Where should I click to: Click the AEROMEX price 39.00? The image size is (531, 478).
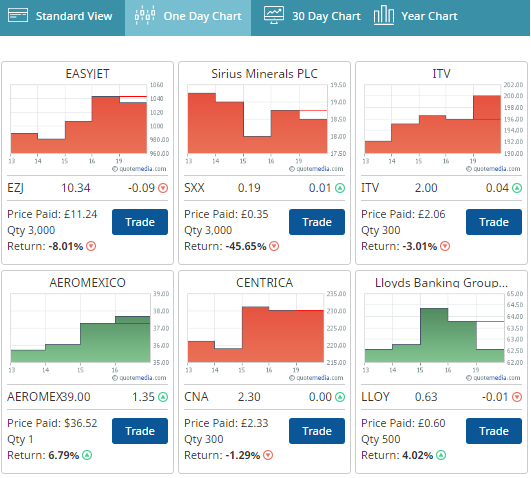(76, 397)
